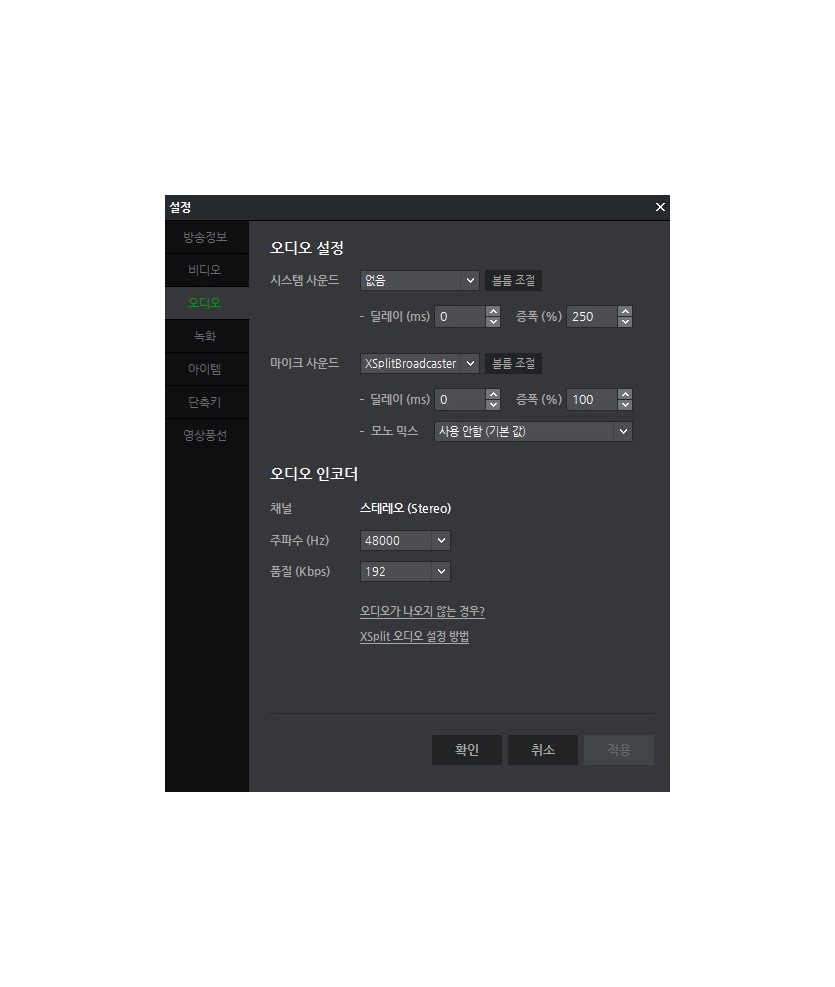Decrease system sound 증폭 from 250
Viewport: 835px width, 987px height.
tap(625, 322)
